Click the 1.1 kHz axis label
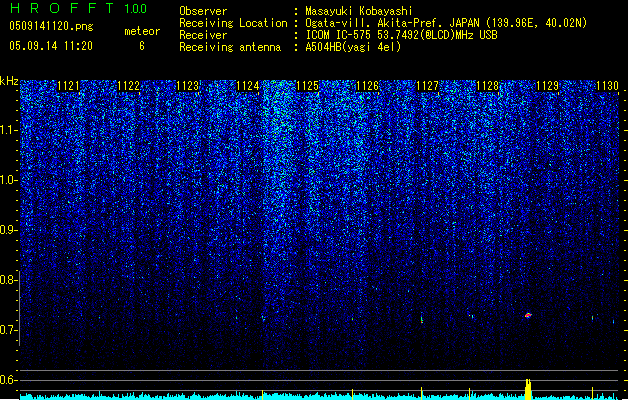 coord(9,130)
